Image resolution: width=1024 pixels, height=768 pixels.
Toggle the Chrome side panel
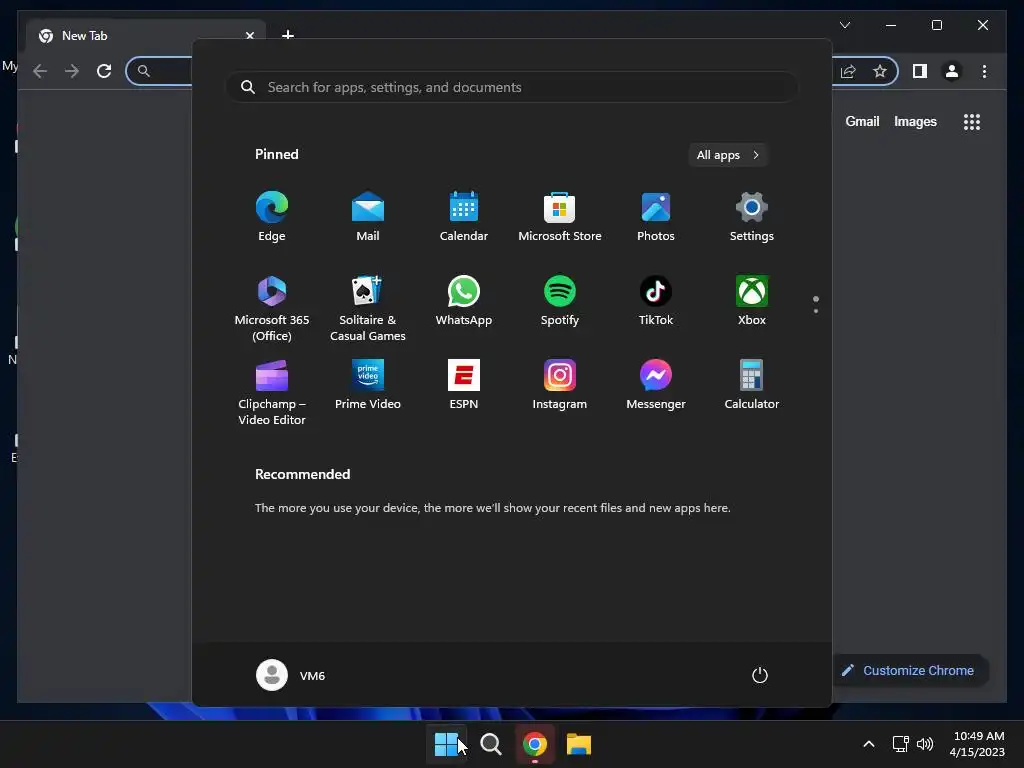pos(920,71)
